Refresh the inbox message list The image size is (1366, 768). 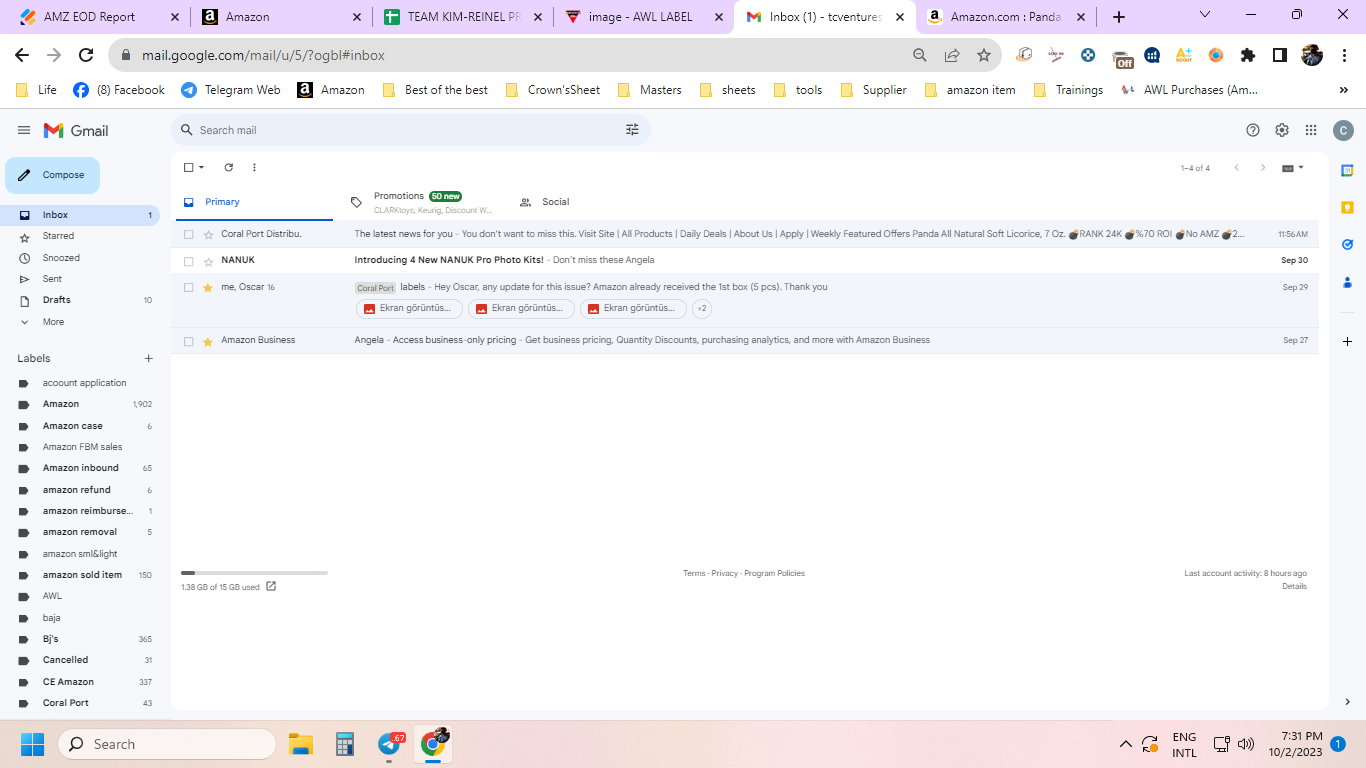228,167
